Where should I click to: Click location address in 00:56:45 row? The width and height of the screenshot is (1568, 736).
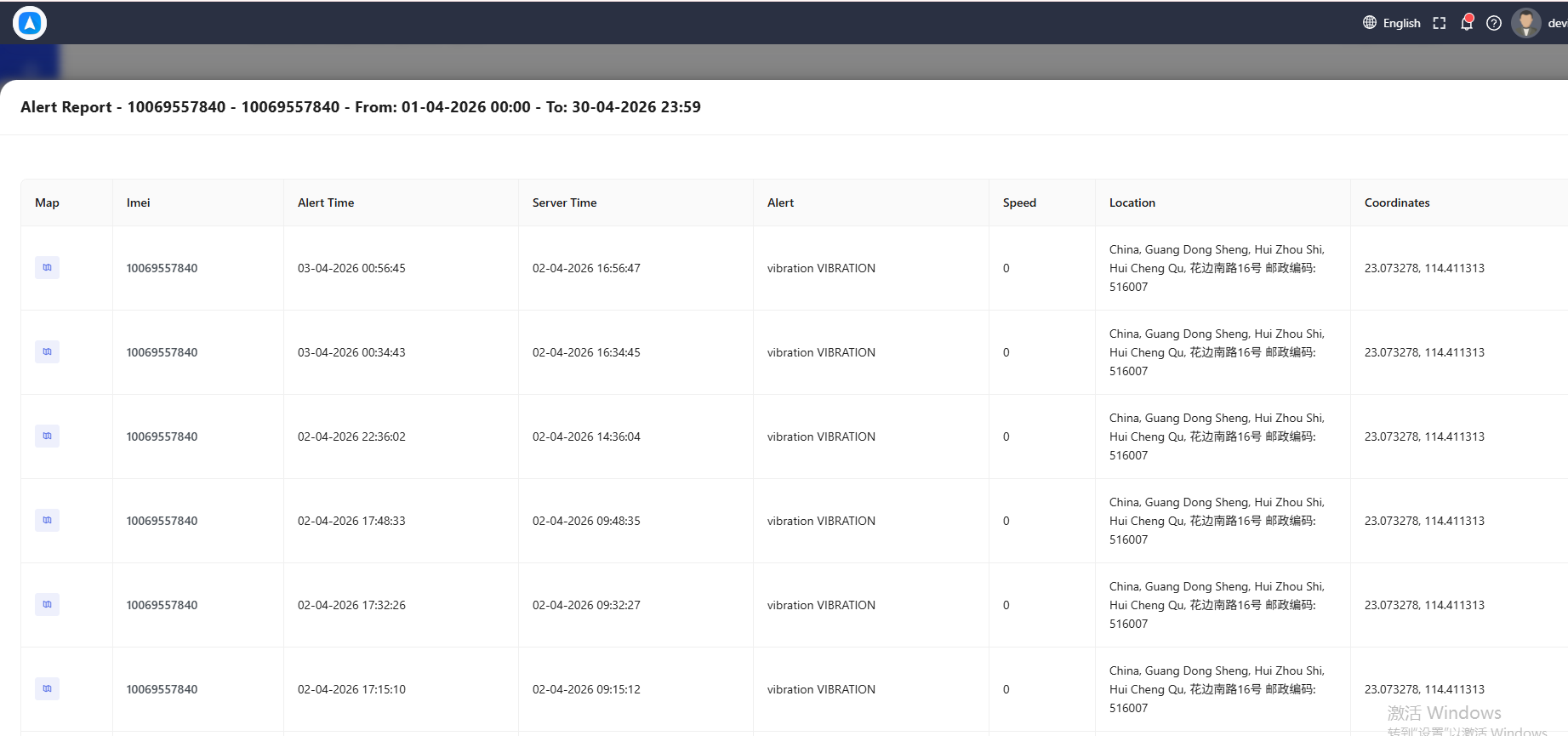pos(1217,268)
